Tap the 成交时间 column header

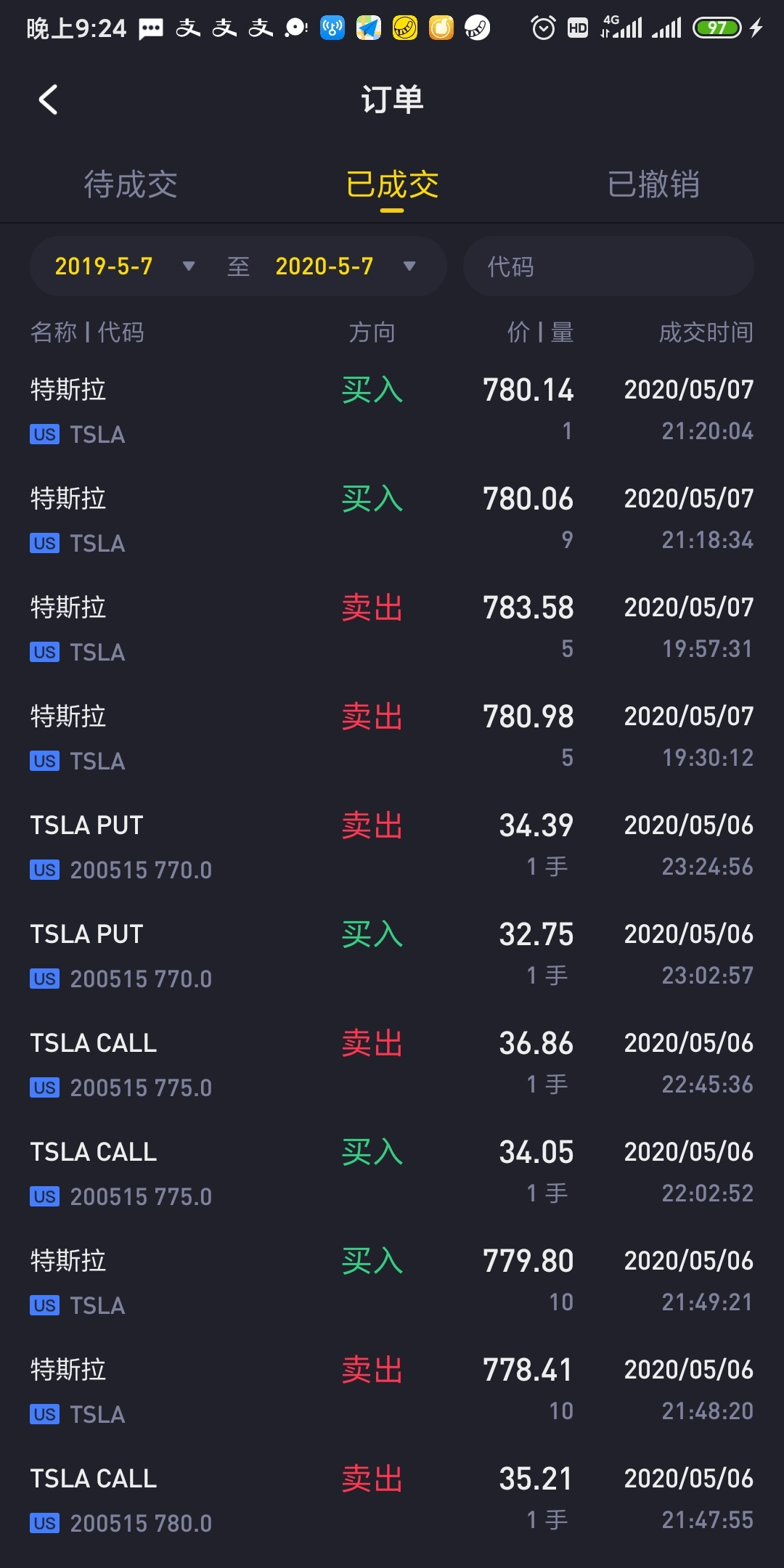tap(706, 332)
